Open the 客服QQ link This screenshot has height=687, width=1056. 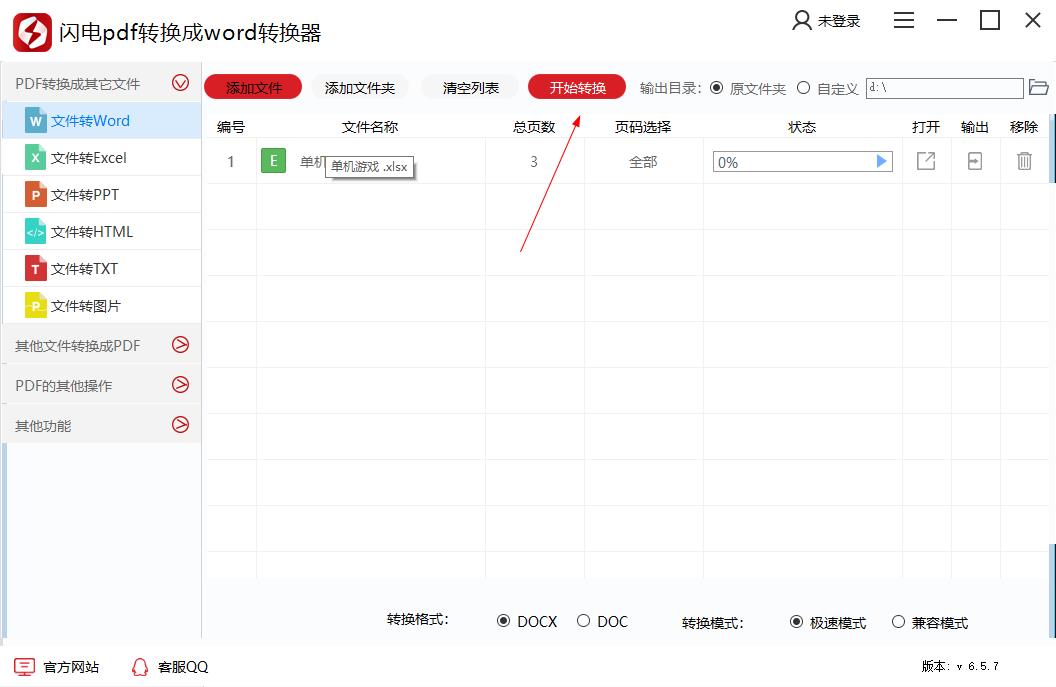[183, 667]
